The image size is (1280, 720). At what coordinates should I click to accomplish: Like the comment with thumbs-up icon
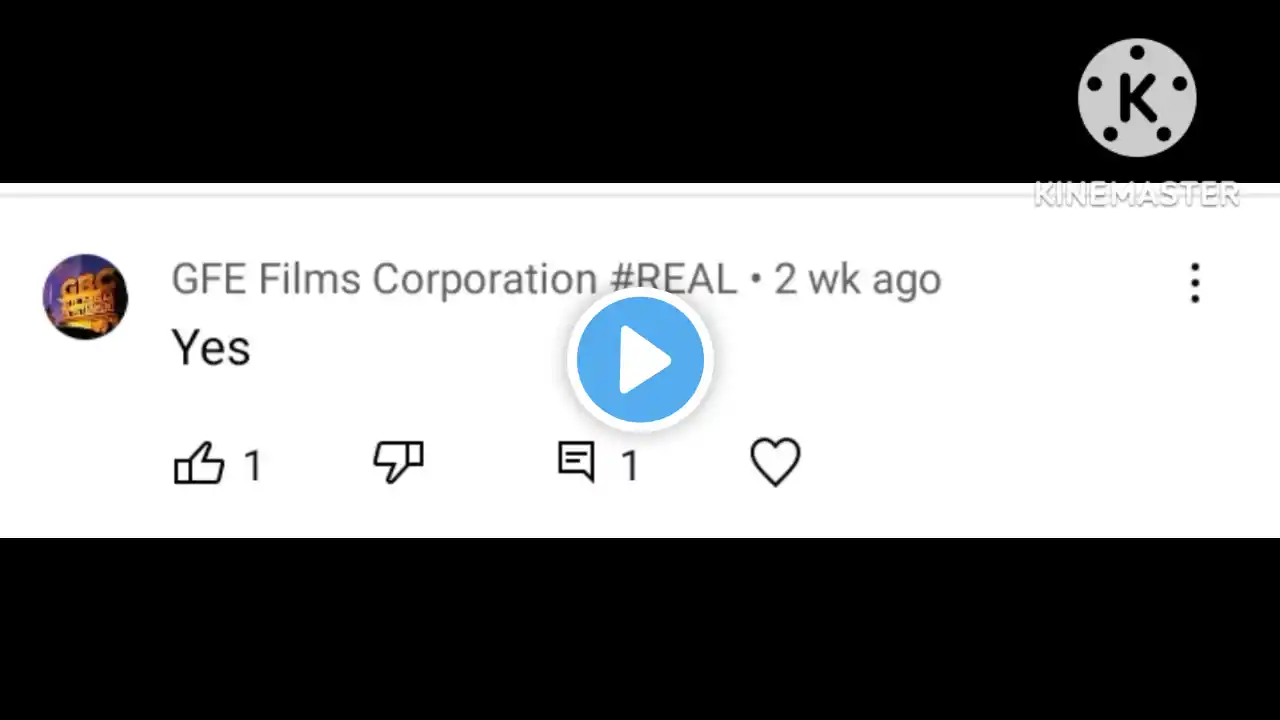[x=199, y=464]
